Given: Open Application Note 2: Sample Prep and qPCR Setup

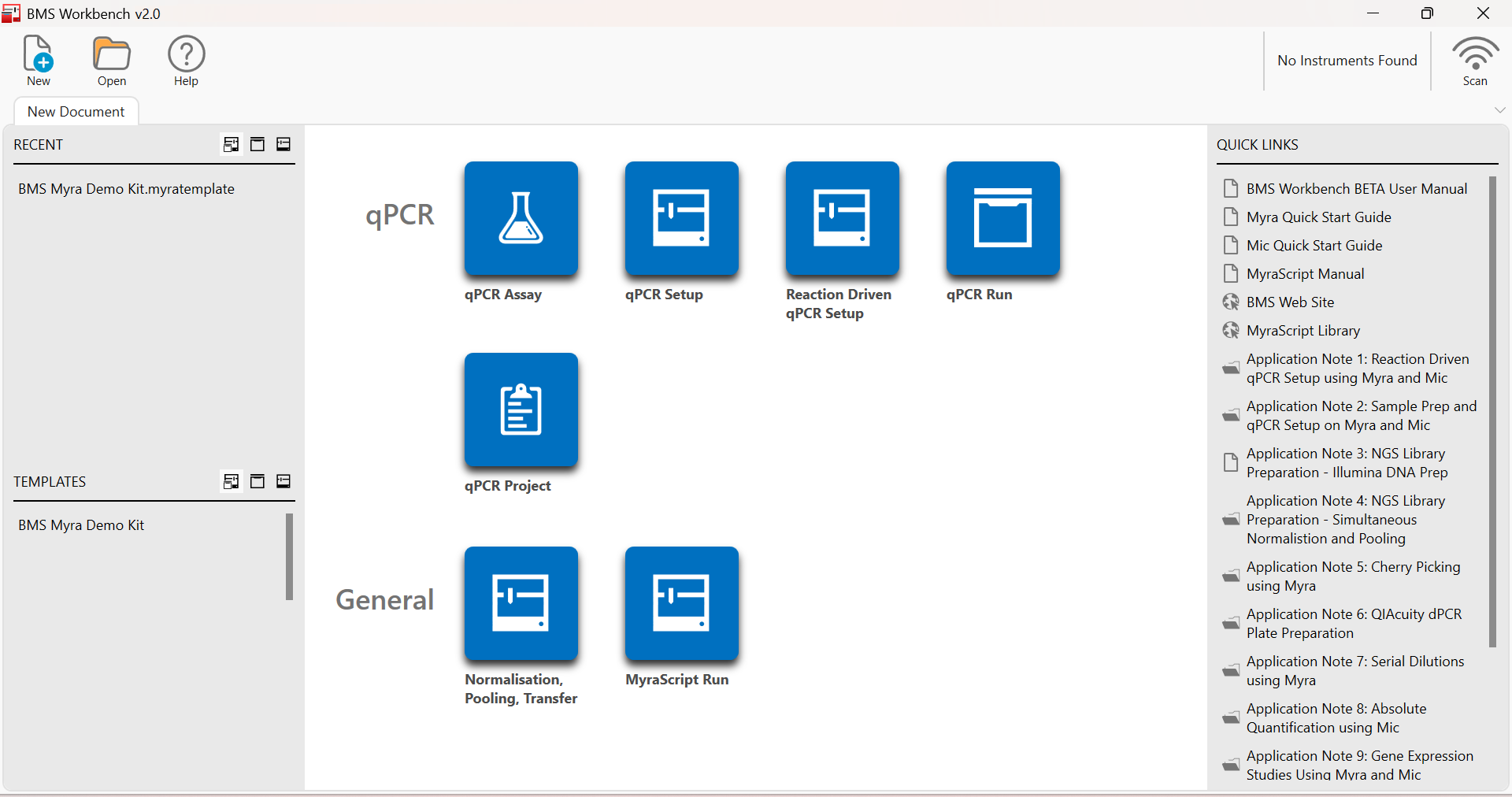Looking at the screenshot, I should (x=1362, y=416).
